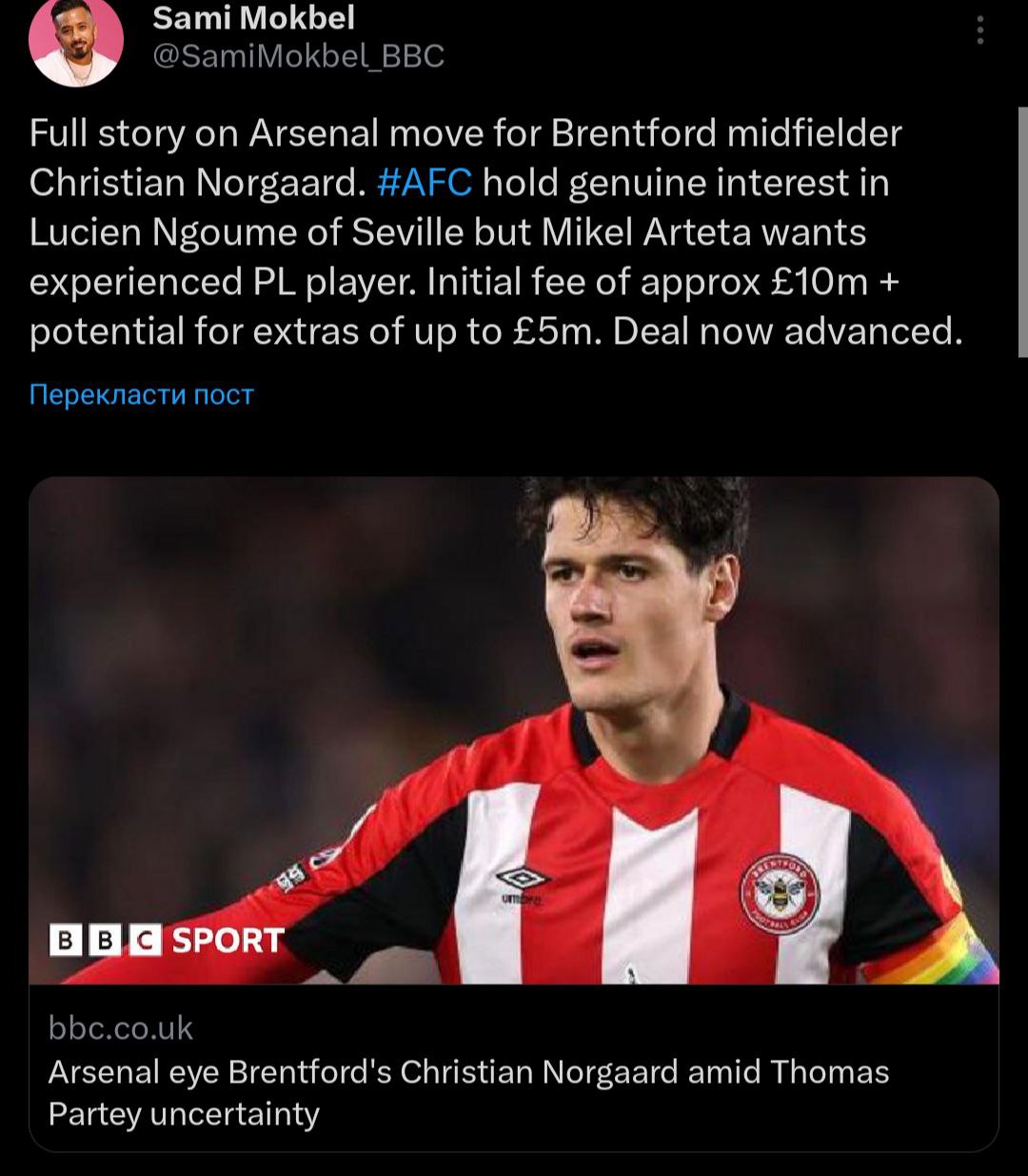Open the "Arsenal eye Brentford's Christian Norgaard" headline
The width and height of the screenshot is (1028, 1176).
[x=468, y=1071]
